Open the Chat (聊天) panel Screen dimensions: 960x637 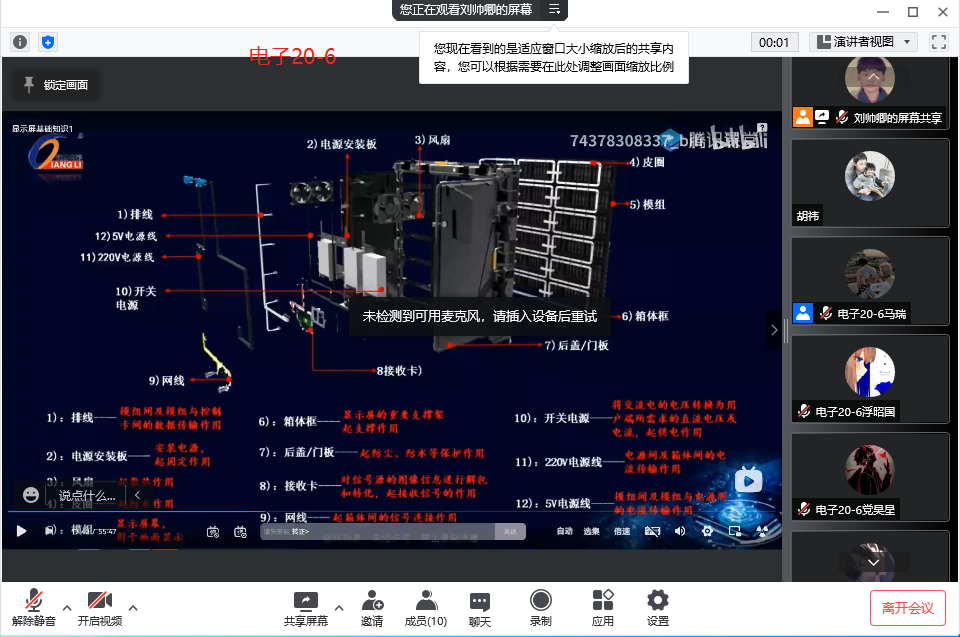click(x=480, y=608)
